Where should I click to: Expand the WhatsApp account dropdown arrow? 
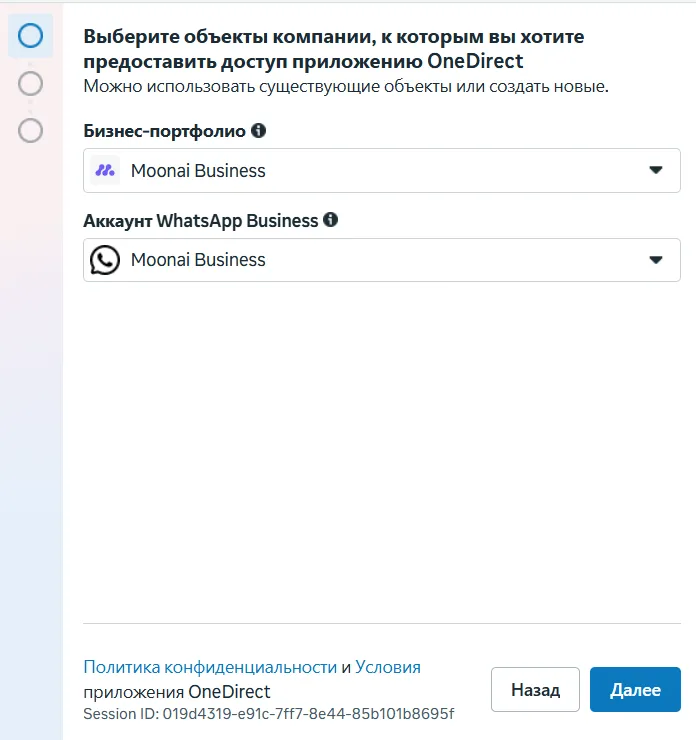click(656, 260)
